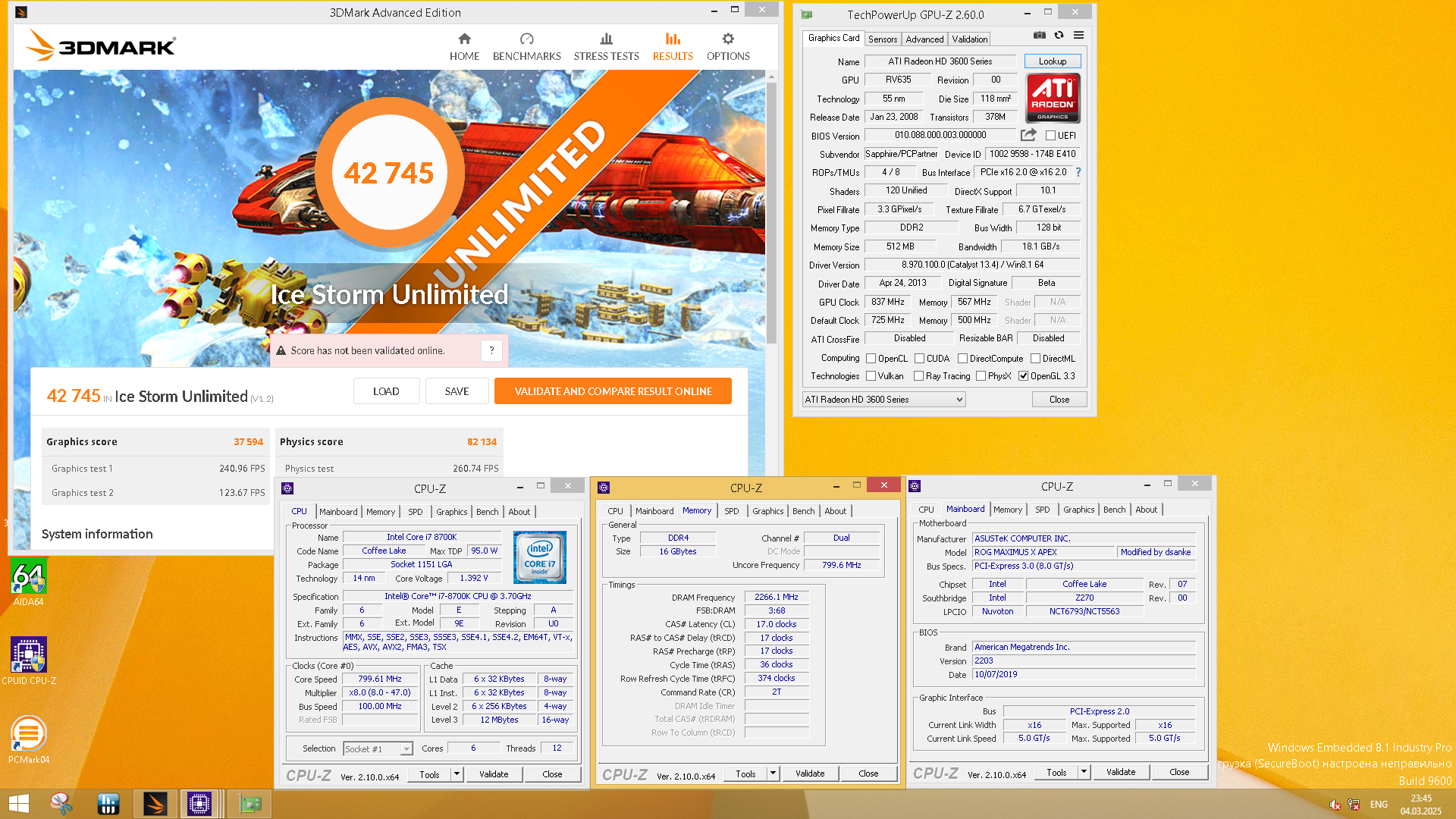
Task: Open CPUID CPU-Z desktop shortcut
Action: 29,661
